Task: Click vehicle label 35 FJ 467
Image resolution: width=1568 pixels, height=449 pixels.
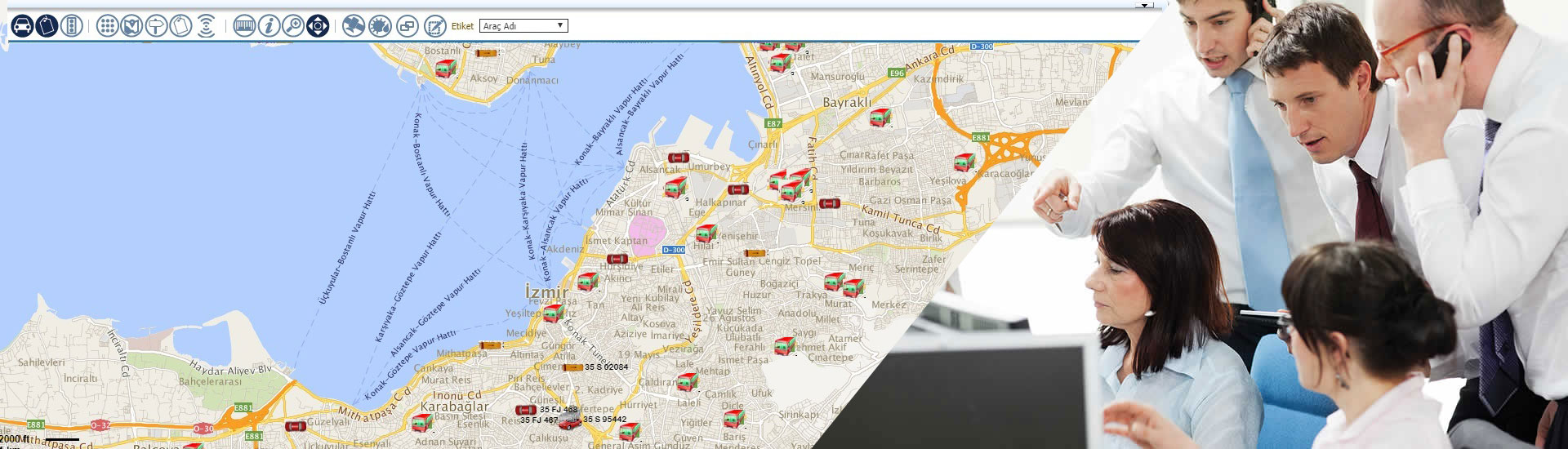Action: tap(539, 420)
